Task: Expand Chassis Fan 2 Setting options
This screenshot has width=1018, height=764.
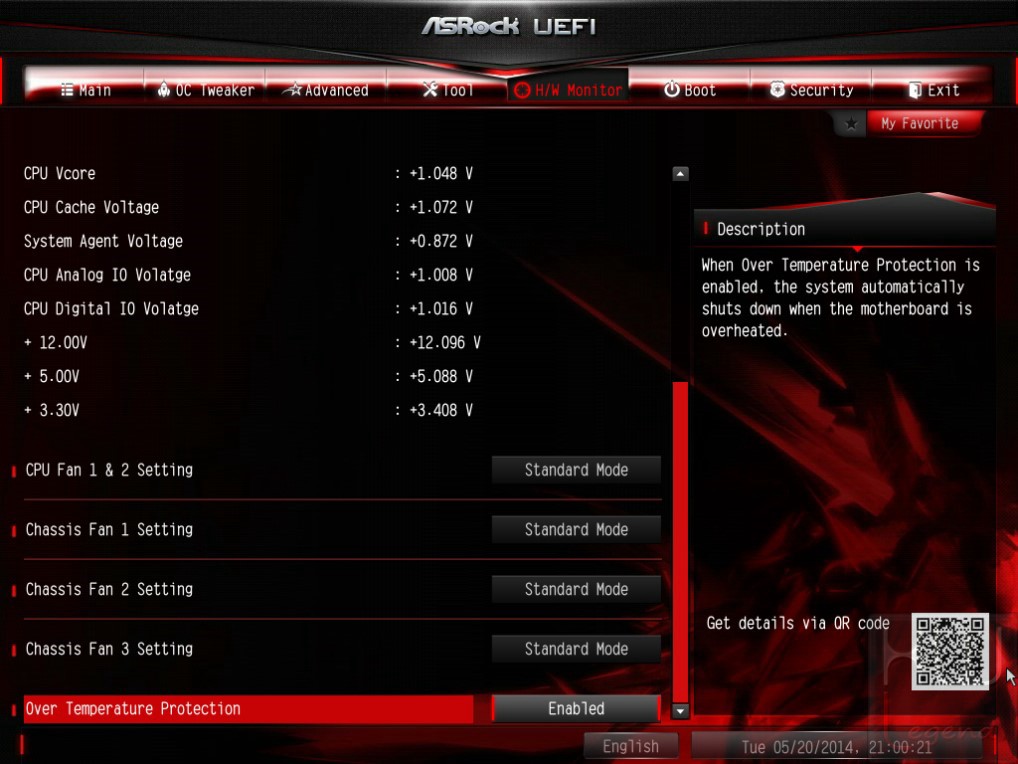Action: [x=576, y=589]
